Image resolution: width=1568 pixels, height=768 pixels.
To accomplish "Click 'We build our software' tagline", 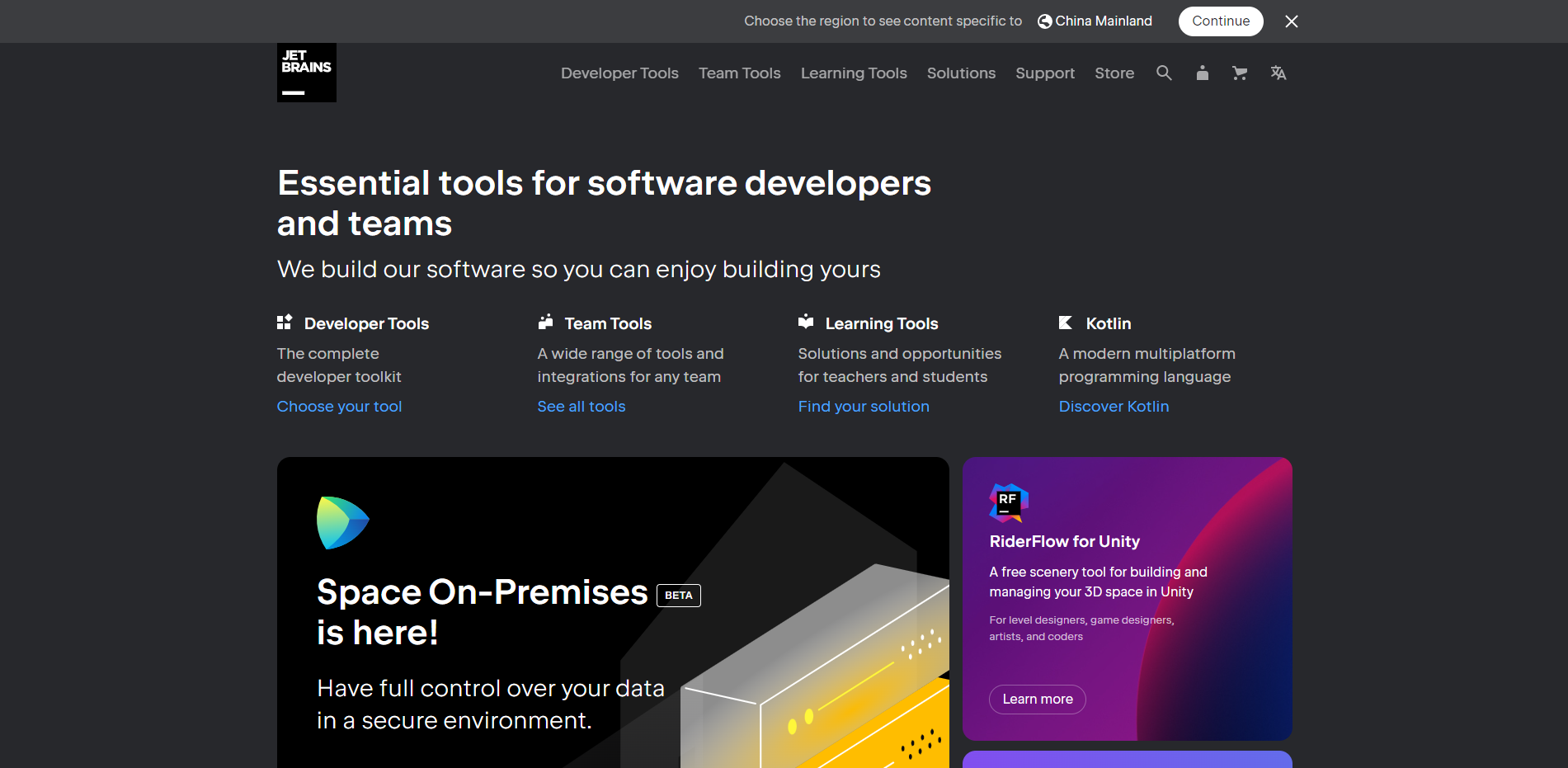I will [x=579, y=270].
